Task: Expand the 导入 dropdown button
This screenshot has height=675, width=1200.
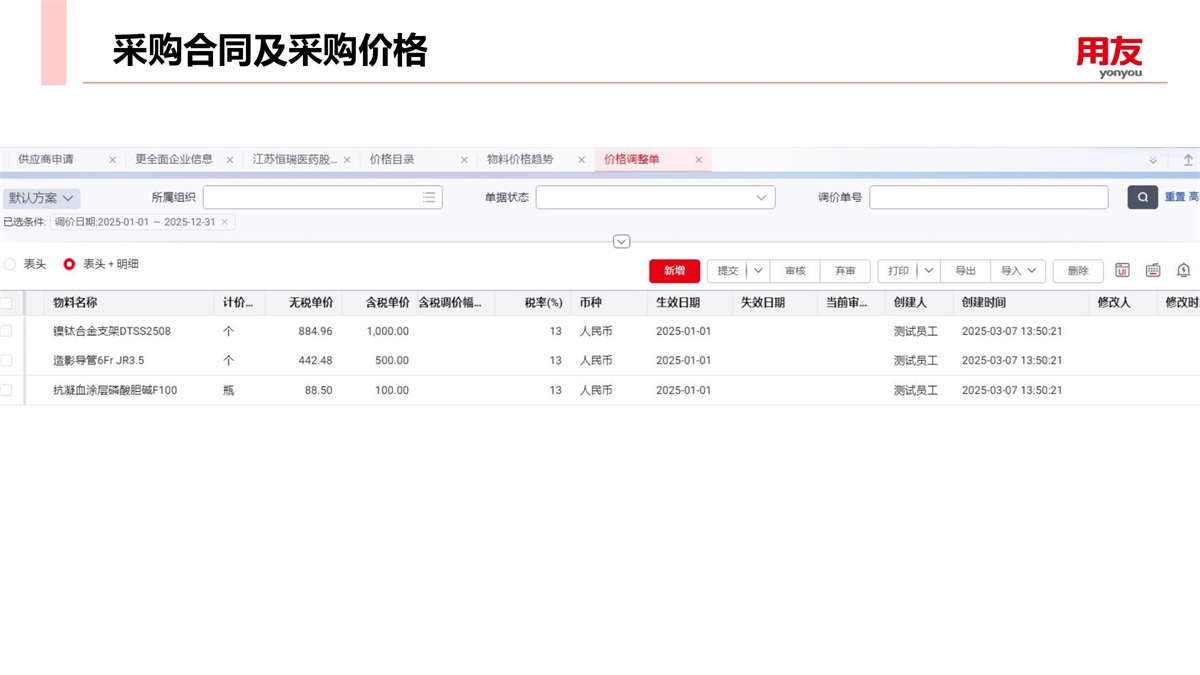Action: click(1018, 271)
